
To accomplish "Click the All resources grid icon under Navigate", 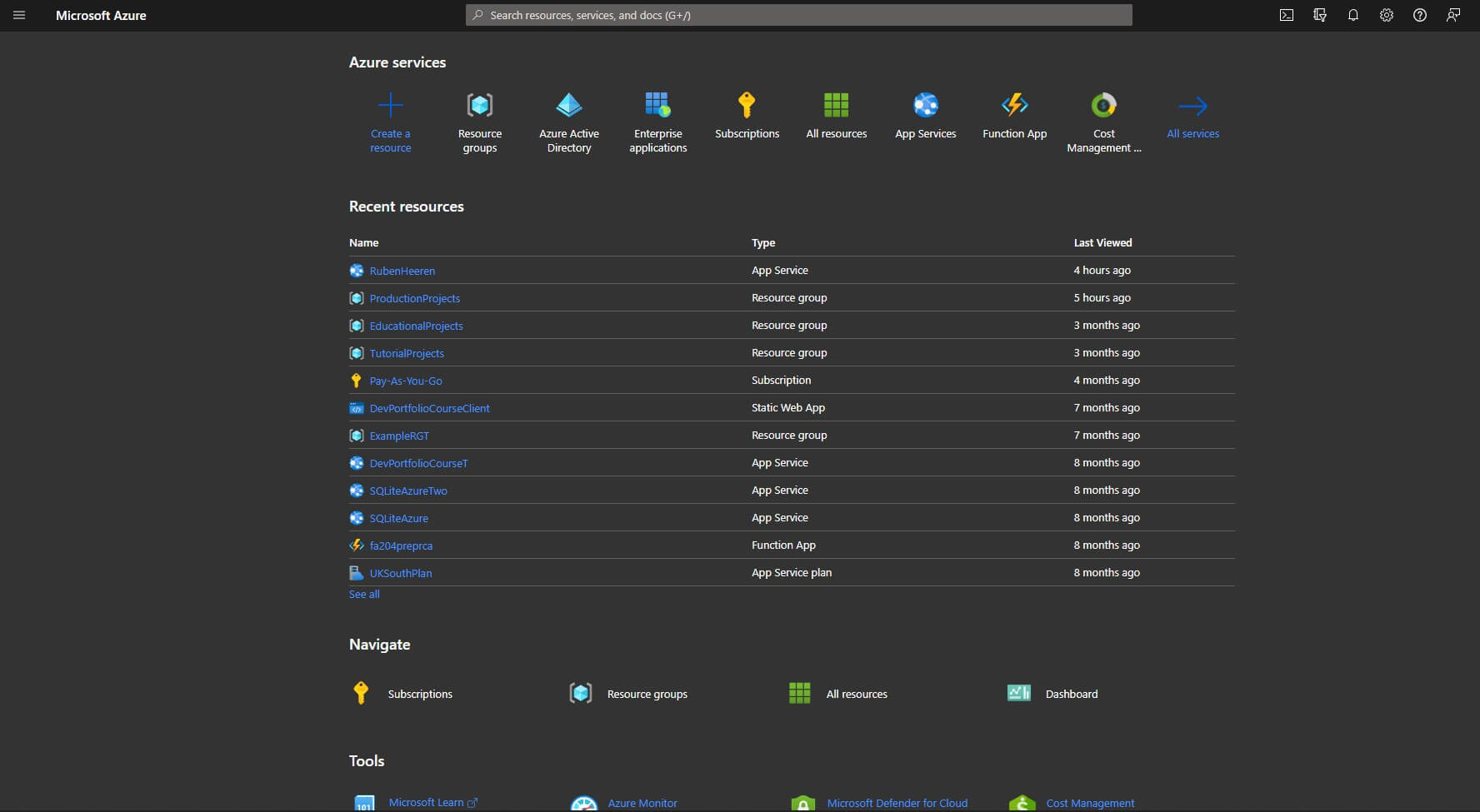I will pos(800,693).
